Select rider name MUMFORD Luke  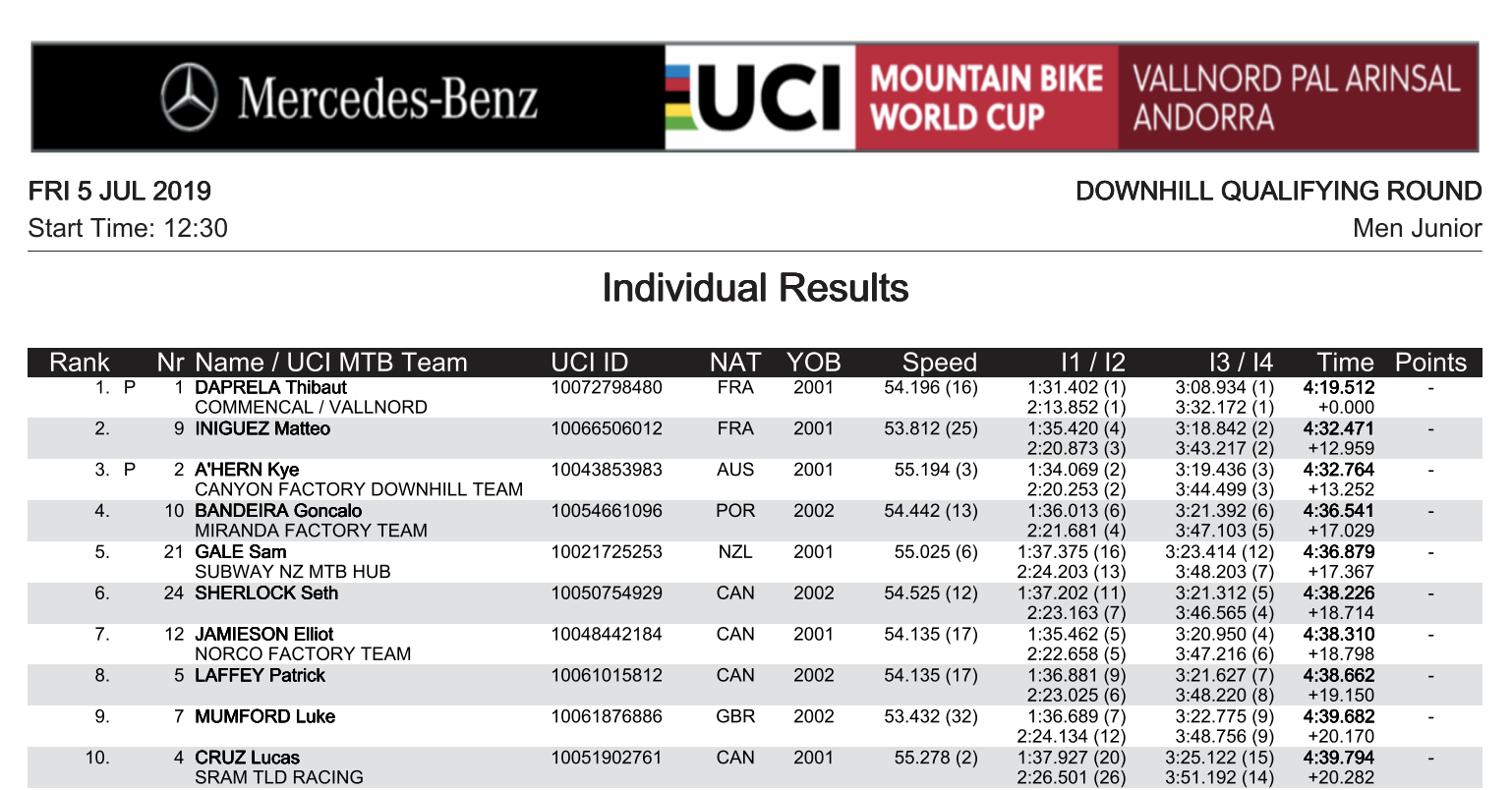[264, 717]
